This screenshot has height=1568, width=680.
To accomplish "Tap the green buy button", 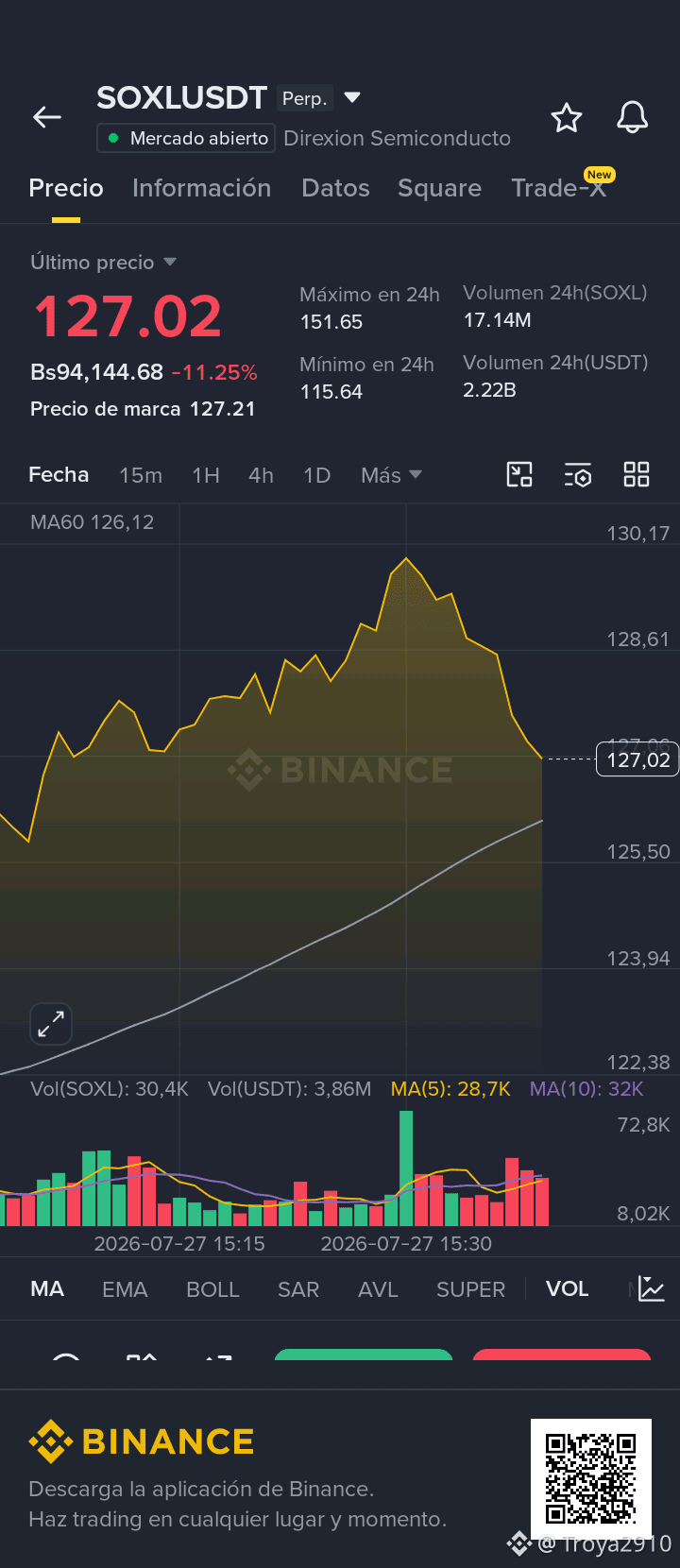I will coord(364,1355).
